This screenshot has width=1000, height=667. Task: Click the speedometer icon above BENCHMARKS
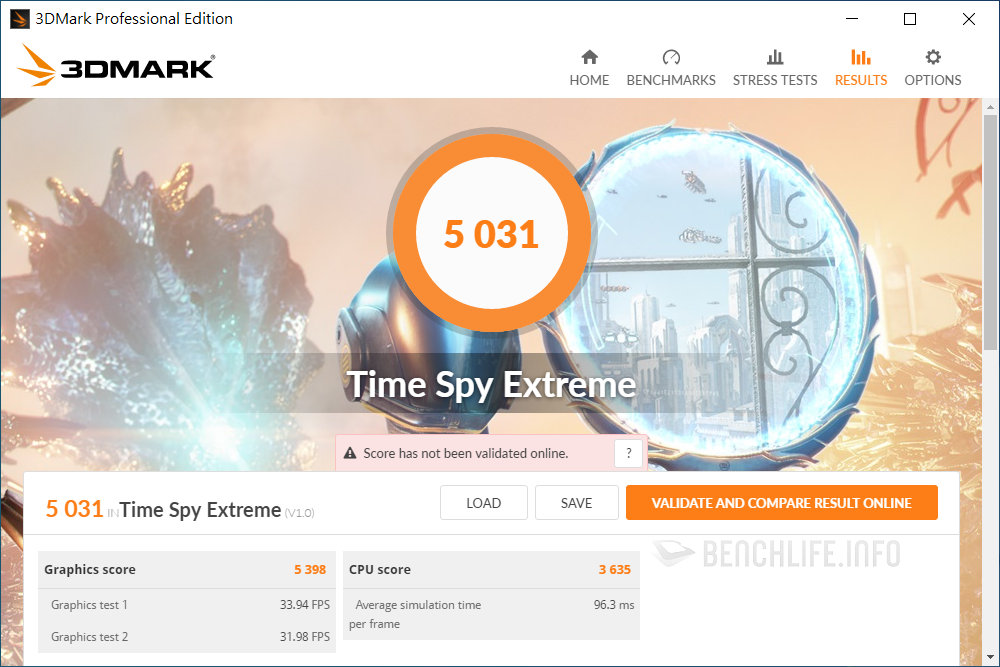pos(672,57)
